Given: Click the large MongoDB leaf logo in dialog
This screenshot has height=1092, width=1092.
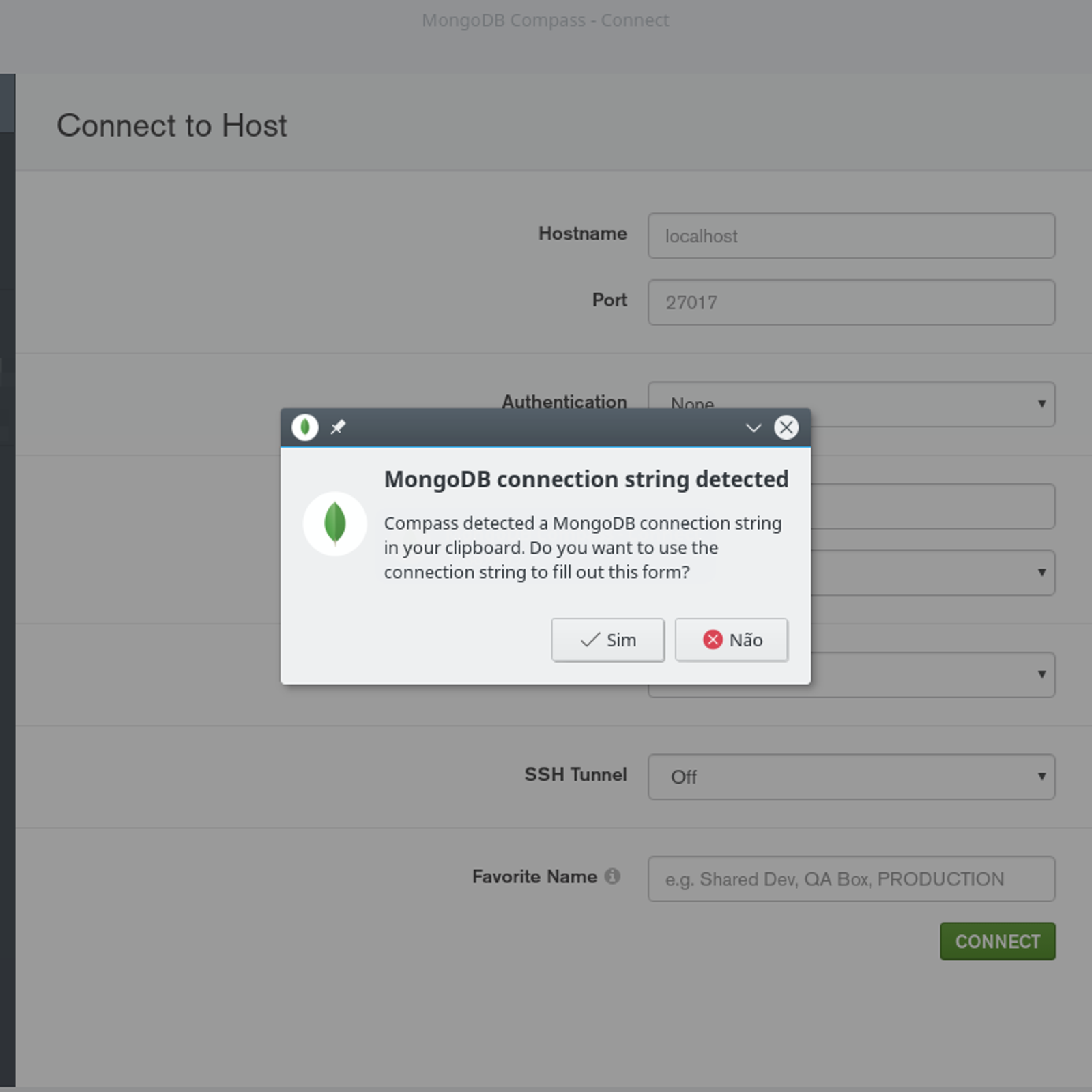Looking at the screenshot, I should 334,523.
